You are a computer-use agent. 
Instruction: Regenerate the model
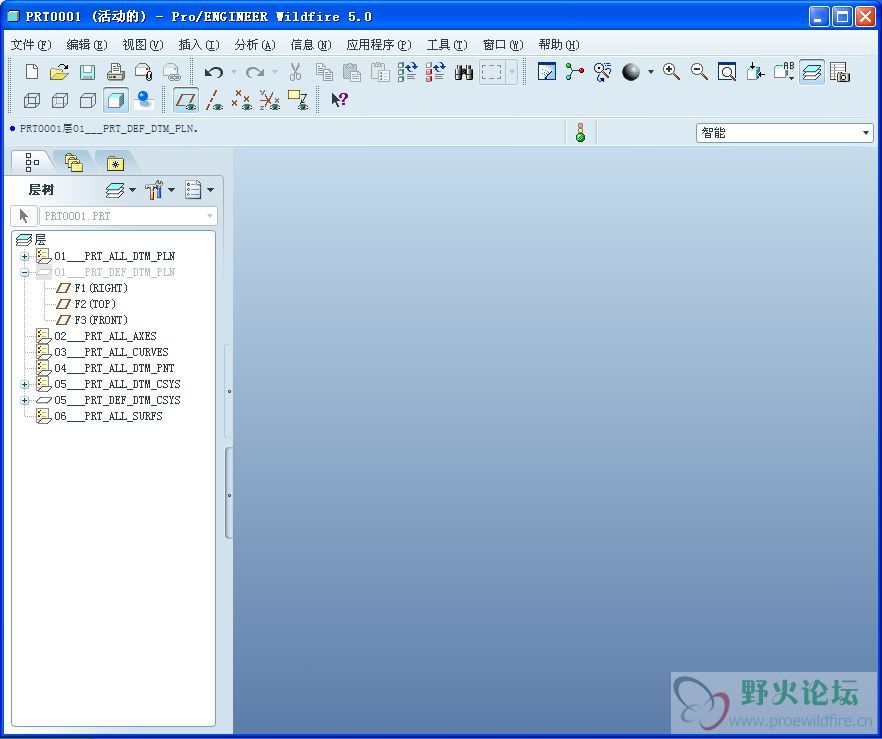click(x=407, y=72)
